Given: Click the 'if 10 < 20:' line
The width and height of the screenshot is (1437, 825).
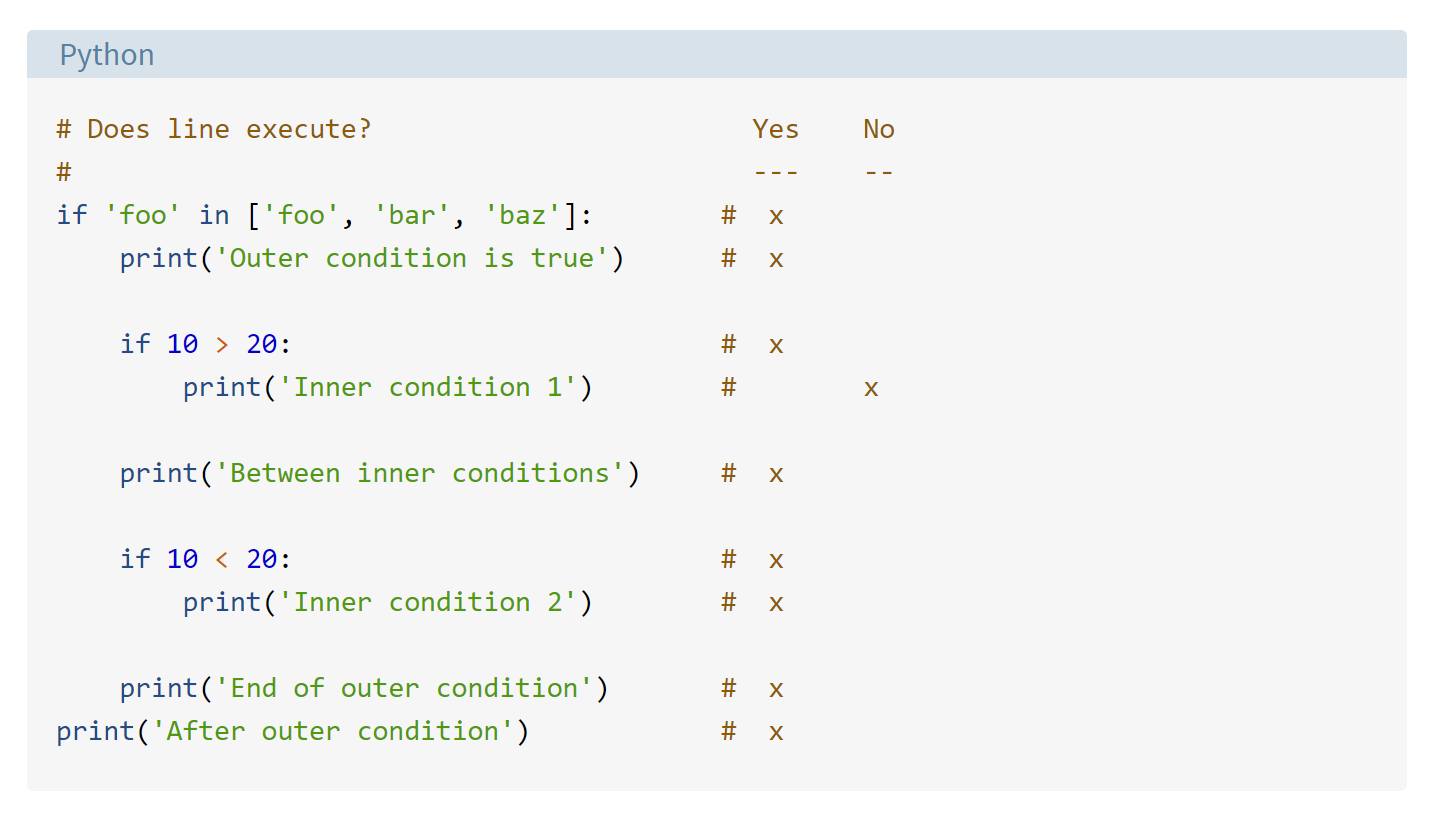Looking at the screenshot, I should (206, 559).
